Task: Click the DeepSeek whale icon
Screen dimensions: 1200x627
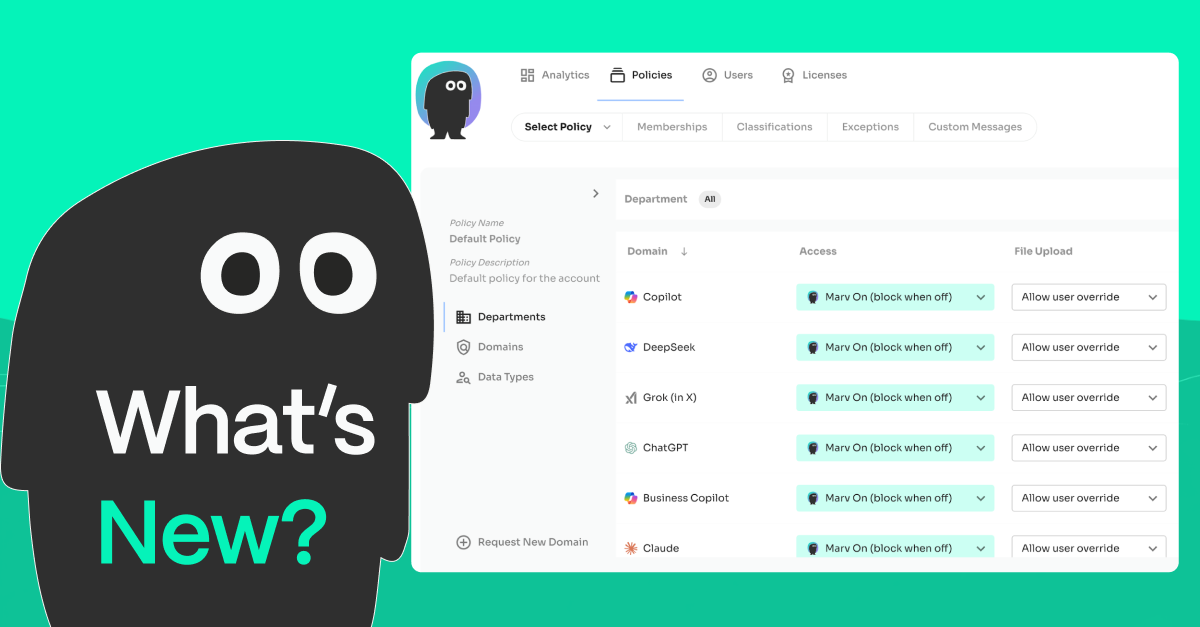Action: (x=631, y=347)
